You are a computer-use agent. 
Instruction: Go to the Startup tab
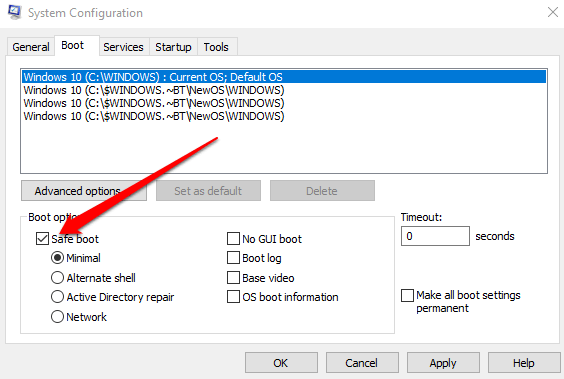click(173, 47)
